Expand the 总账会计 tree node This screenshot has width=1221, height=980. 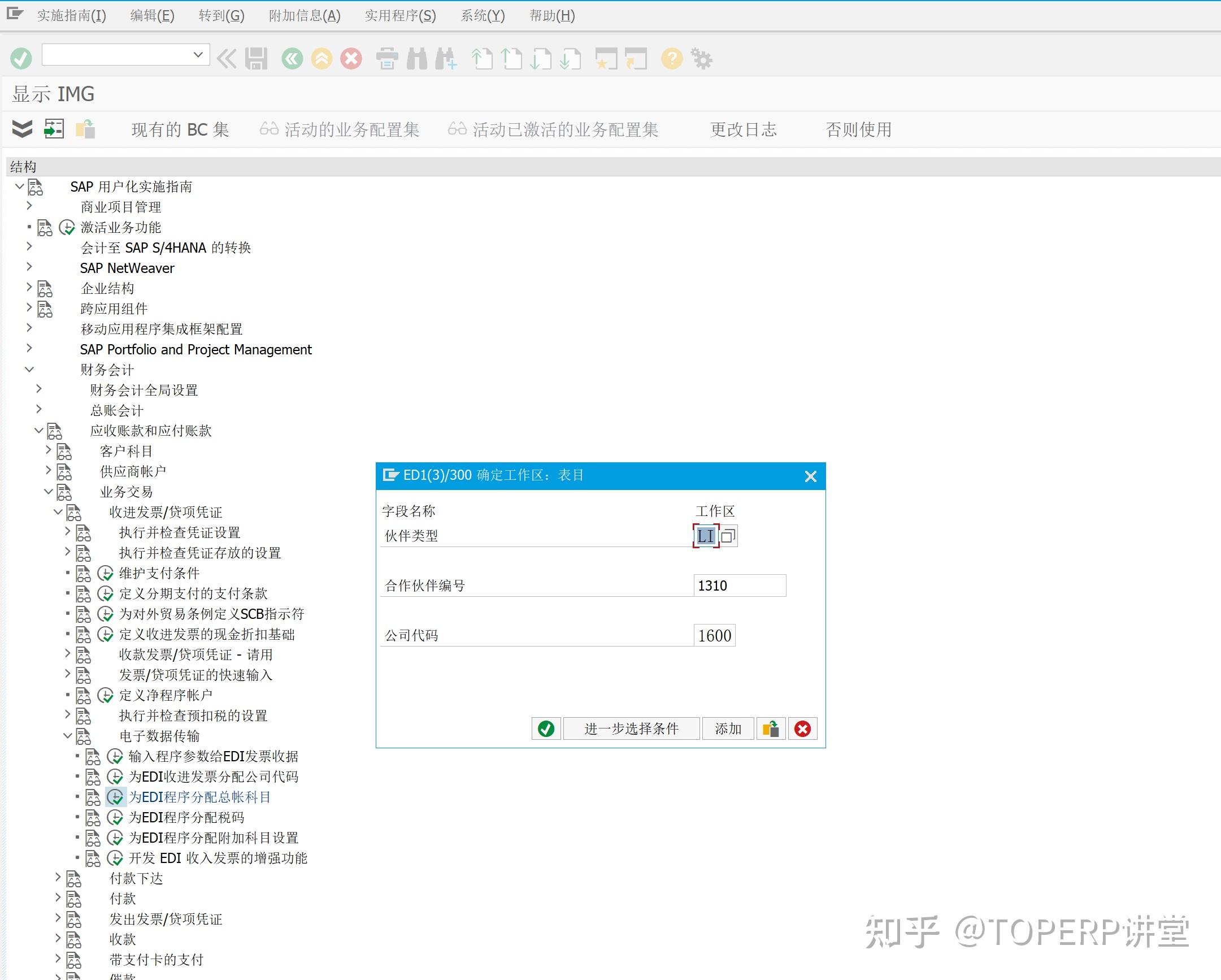38,410
